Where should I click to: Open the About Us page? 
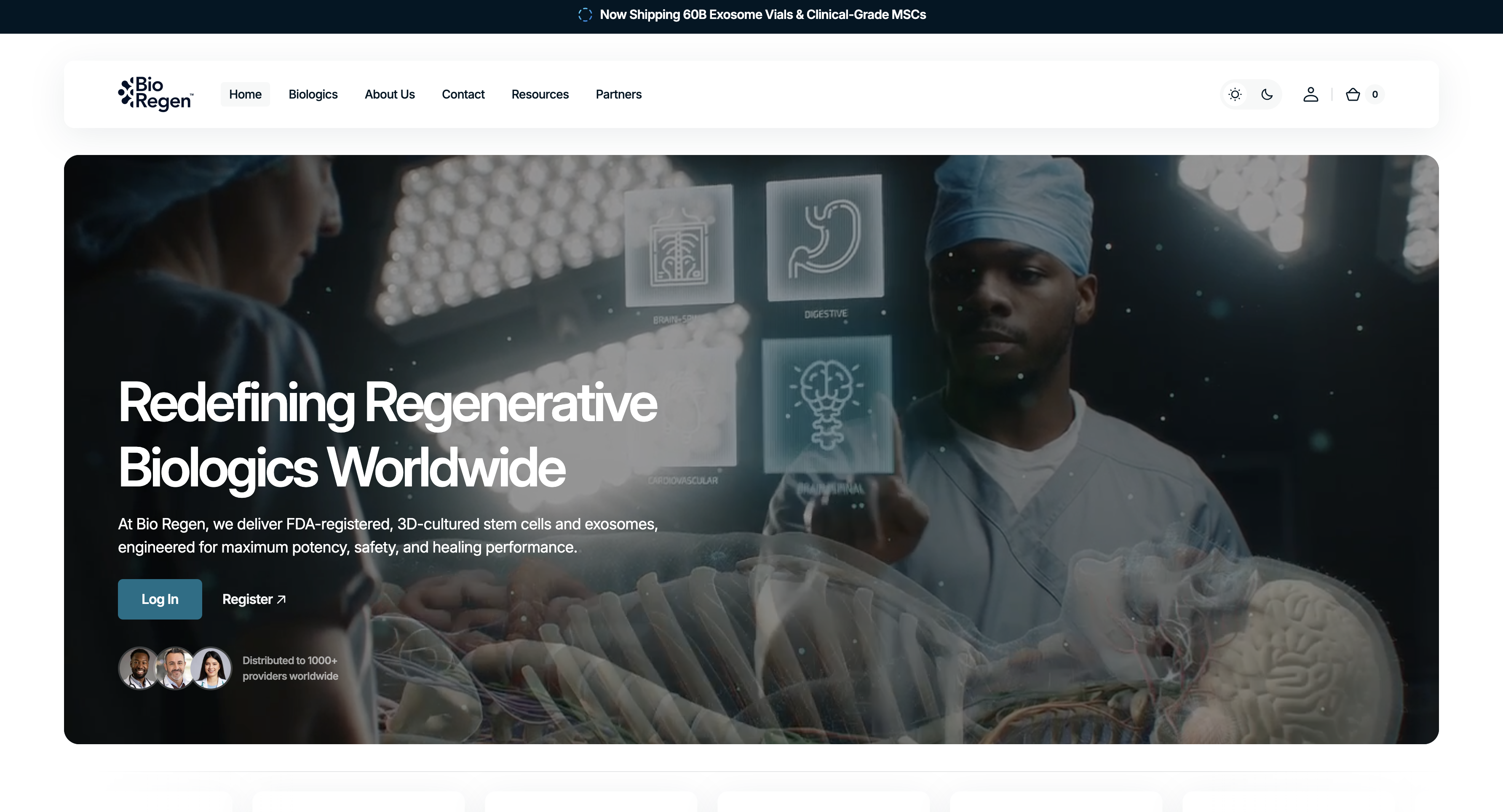click(x=390, y=94)
